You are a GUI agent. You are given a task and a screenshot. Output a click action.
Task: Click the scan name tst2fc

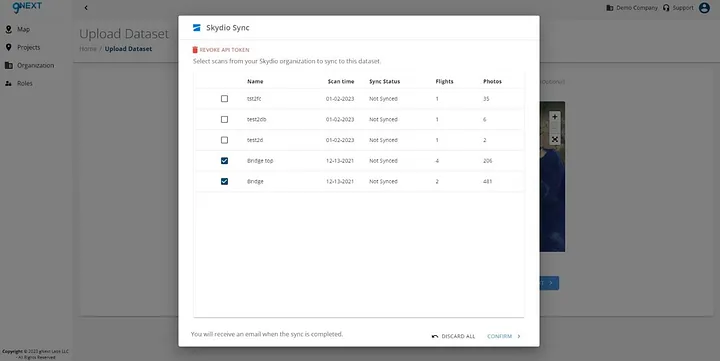[x=254, y=99]
